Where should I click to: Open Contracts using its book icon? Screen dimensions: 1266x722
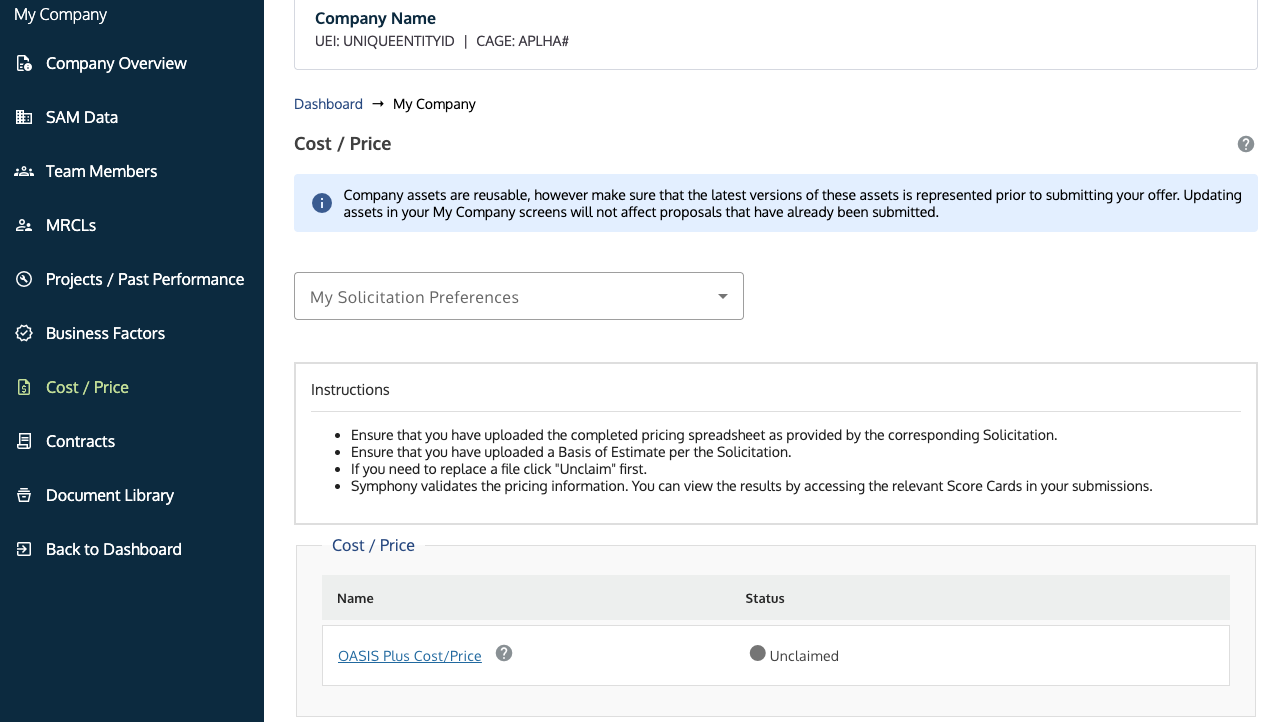click(23, 441)
